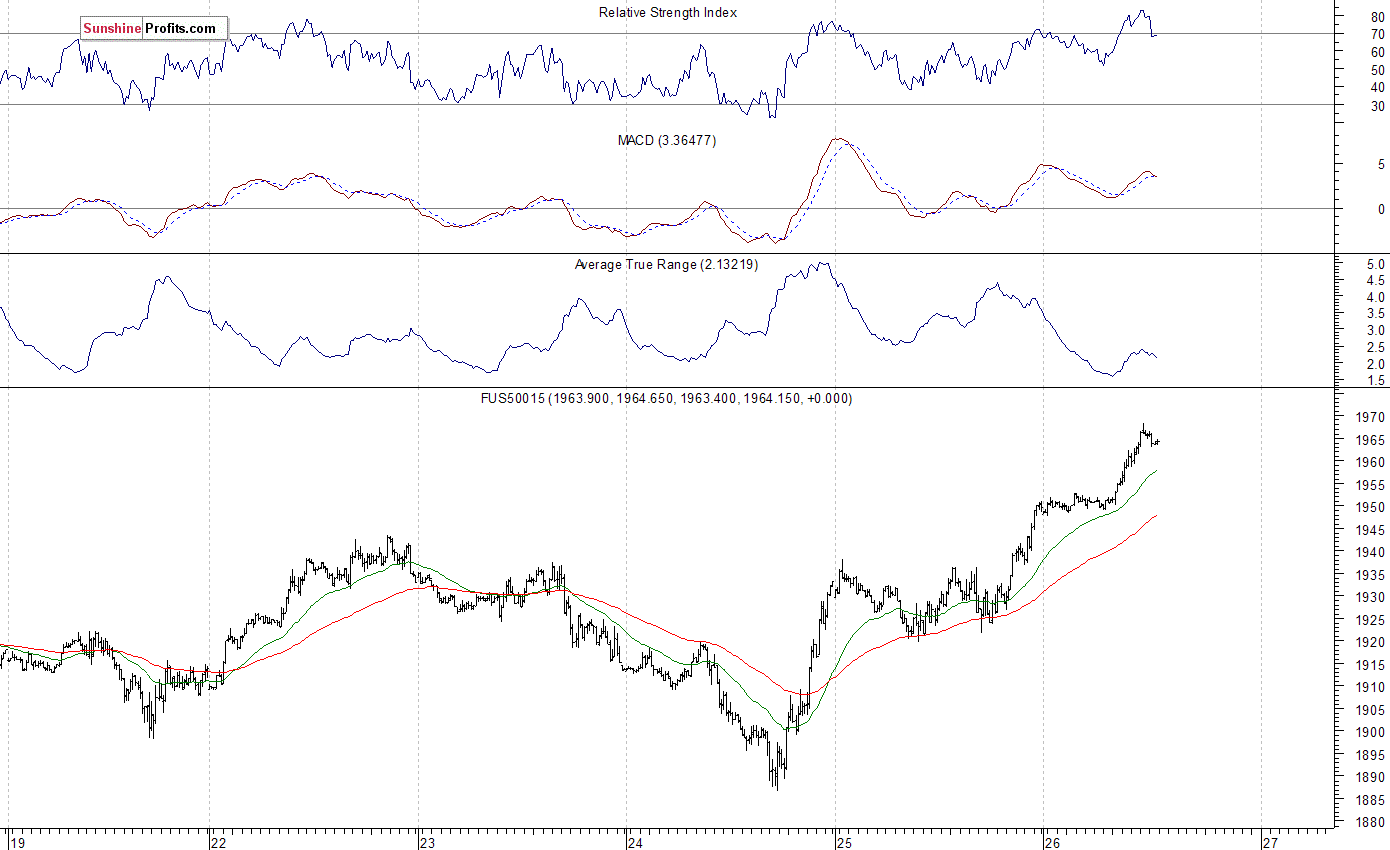Click the date label 22 on time axis
1390x850 pixels.
point(218,842)
